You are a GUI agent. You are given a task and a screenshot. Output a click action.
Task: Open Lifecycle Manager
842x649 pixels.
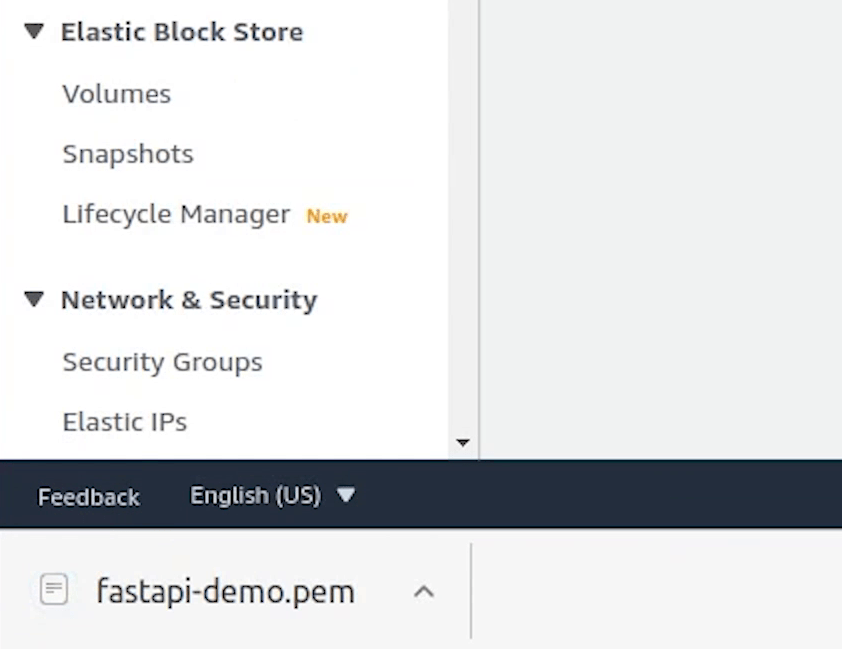[x=176, y=214]
